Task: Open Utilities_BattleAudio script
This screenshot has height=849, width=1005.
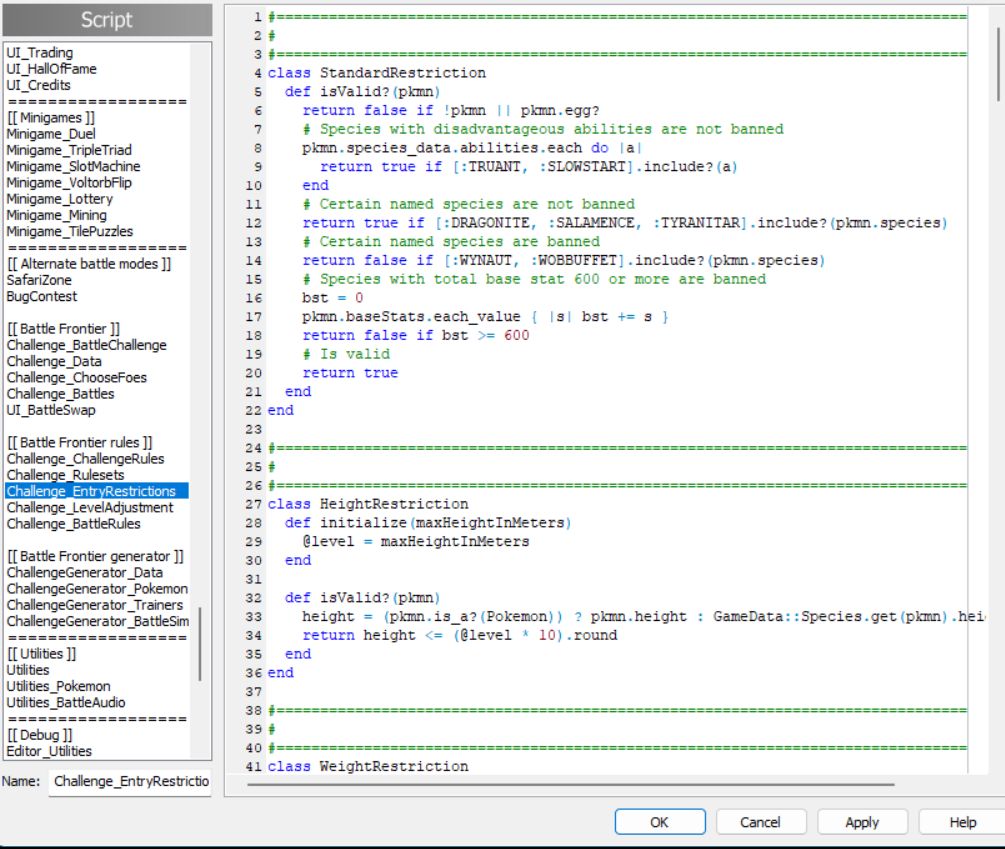Action: click(66, 702)
